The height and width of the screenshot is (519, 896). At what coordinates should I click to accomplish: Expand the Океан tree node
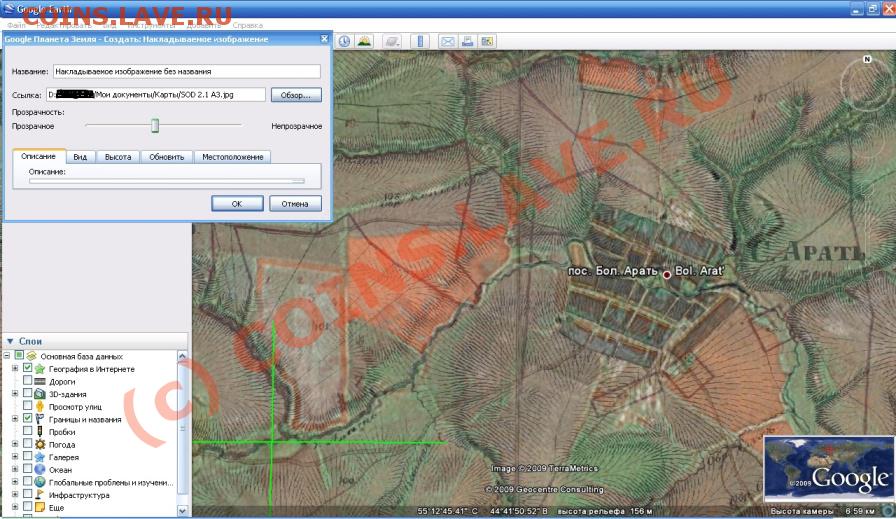15,469
